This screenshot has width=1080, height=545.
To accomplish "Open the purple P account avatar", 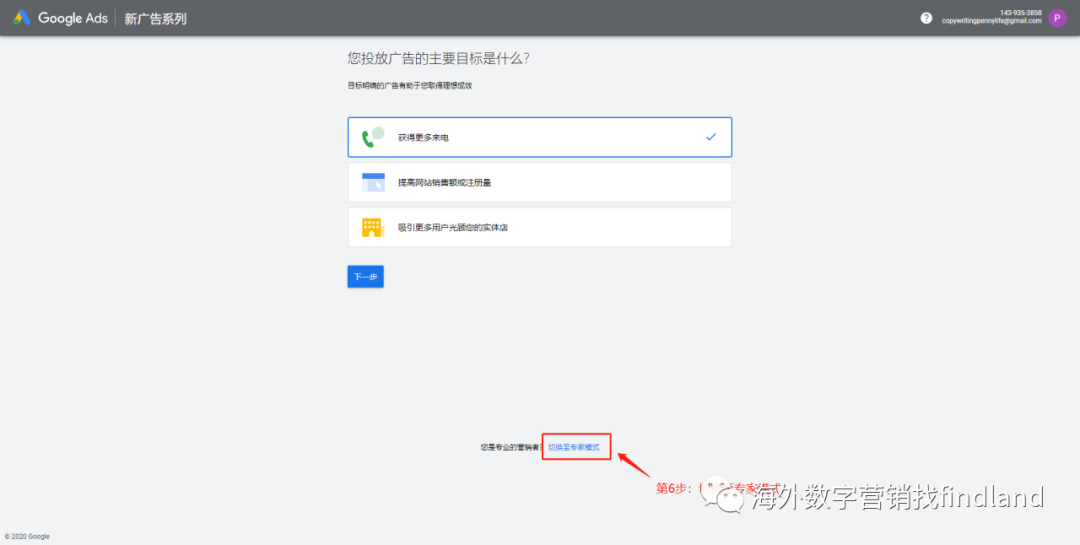I will pyautogui.click(x=1057, y=18).
